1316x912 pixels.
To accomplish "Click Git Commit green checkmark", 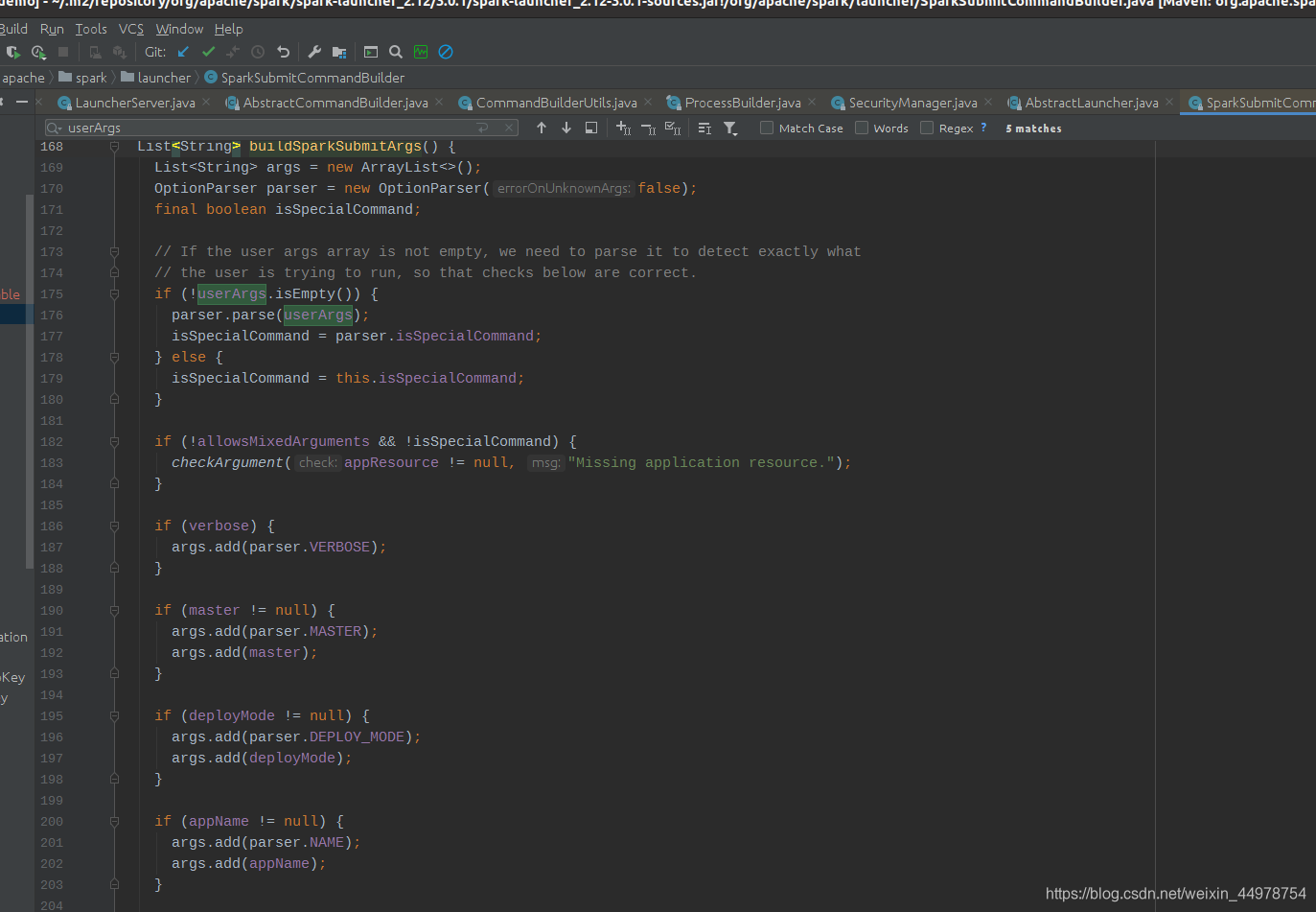I will (x=208, y=52).
